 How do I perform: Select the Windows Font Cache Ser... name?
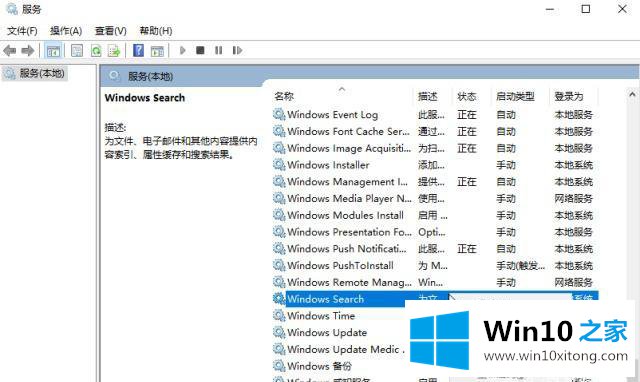click(348, 131)
